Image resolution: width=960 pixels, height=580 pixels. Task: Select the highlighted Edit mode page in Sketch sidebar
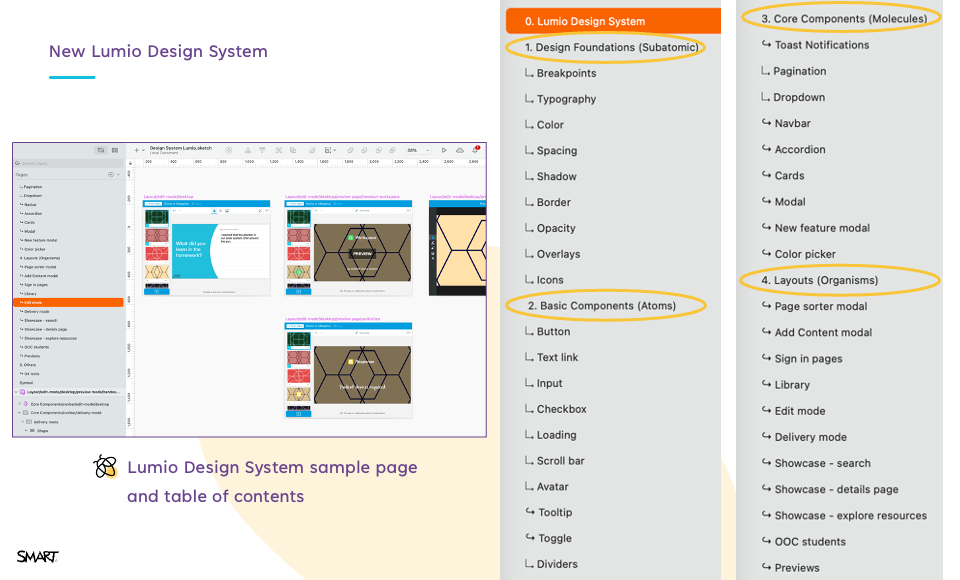pyautogui.click(x=69, y=303)
